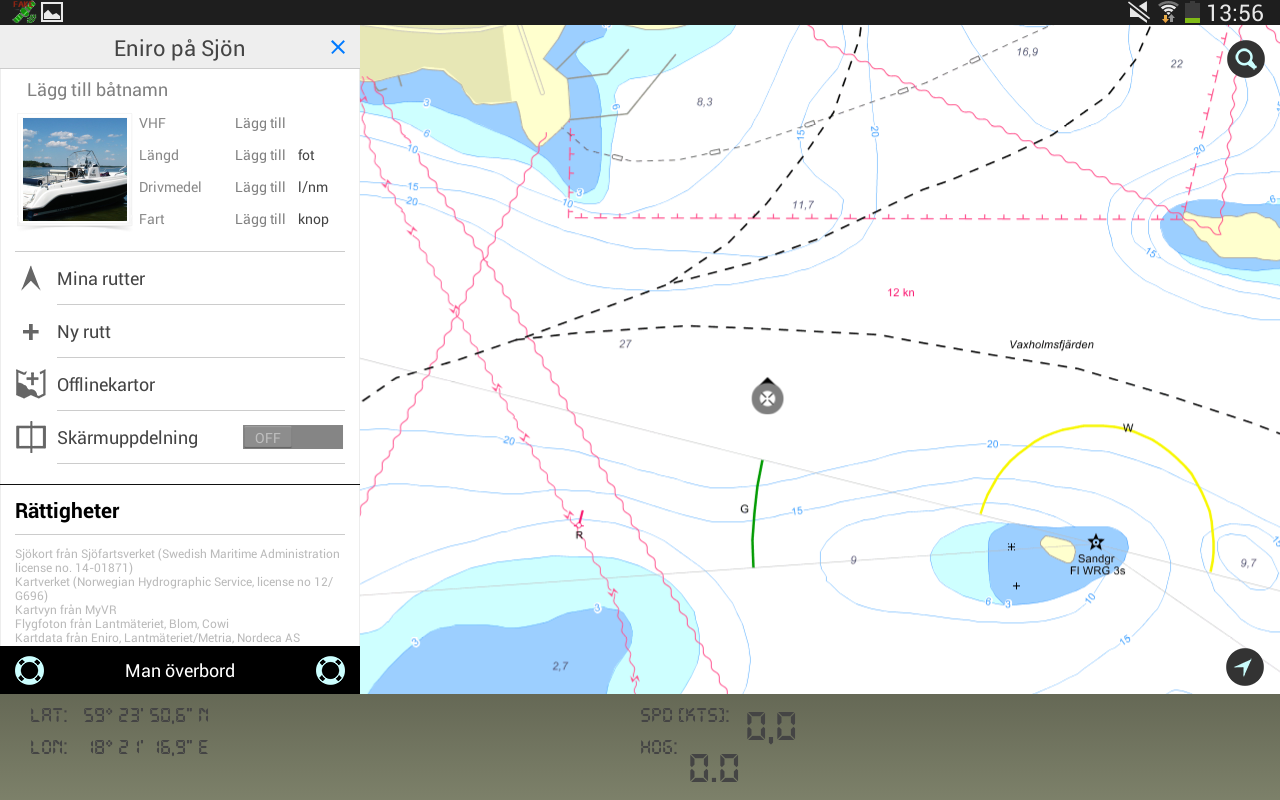
Task: Add Drivmedel value in l/nm
Action: tap(260, 187)
